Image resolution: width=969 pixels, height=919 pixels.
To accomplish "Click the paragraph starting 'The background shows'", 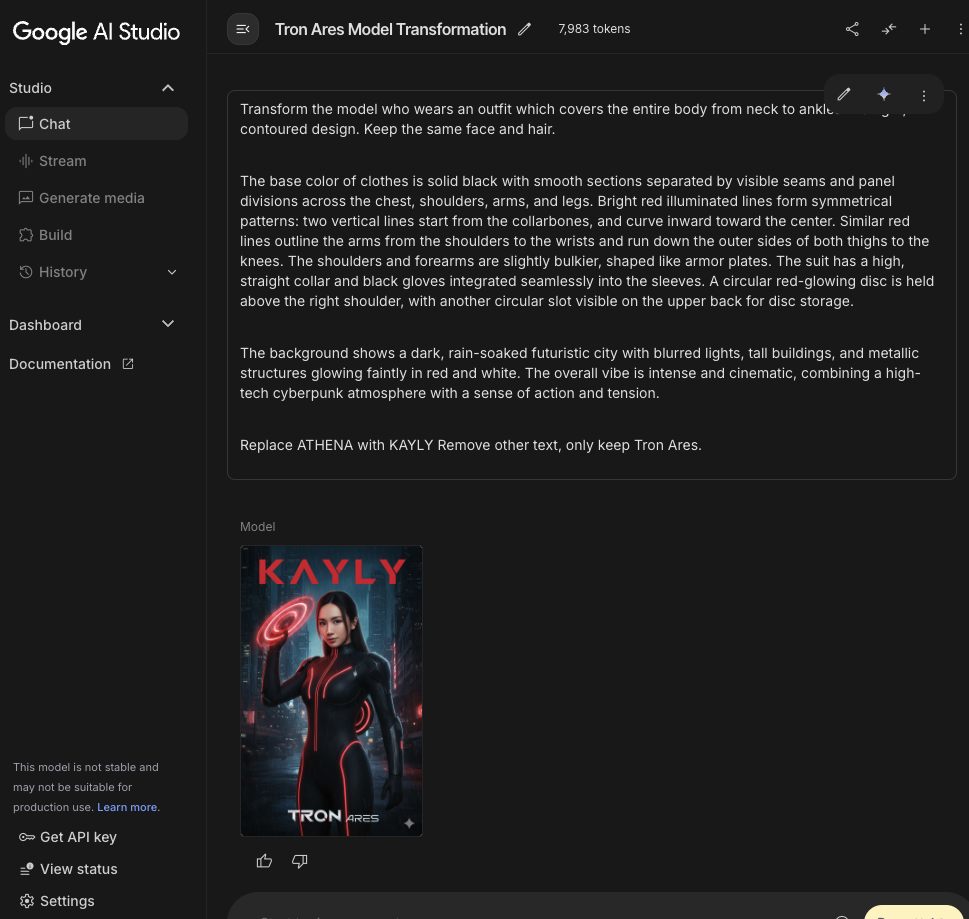I will (580, 373).
